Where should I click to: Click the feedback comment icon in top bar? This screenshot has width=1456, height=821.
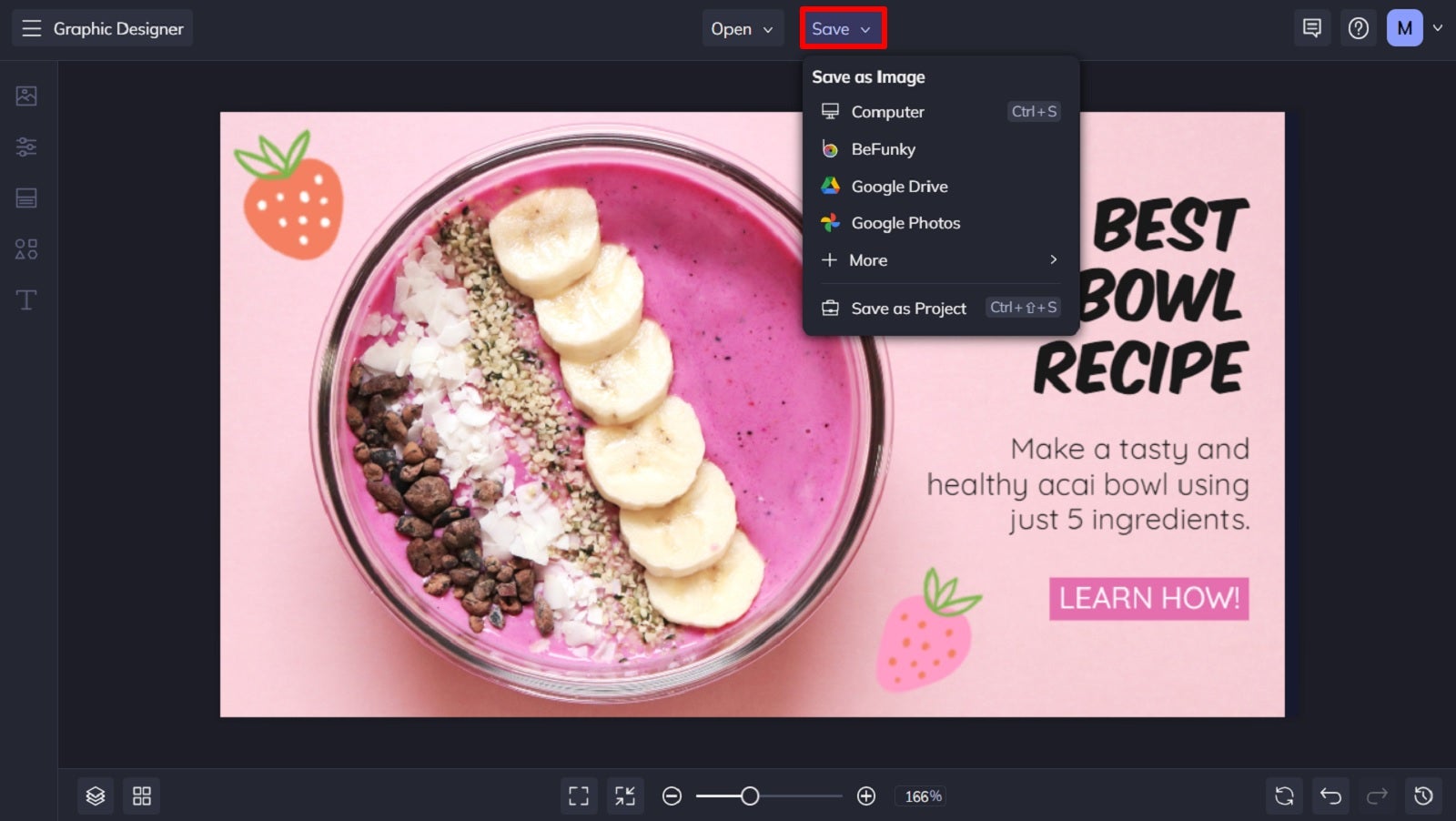click(1311, 28)
